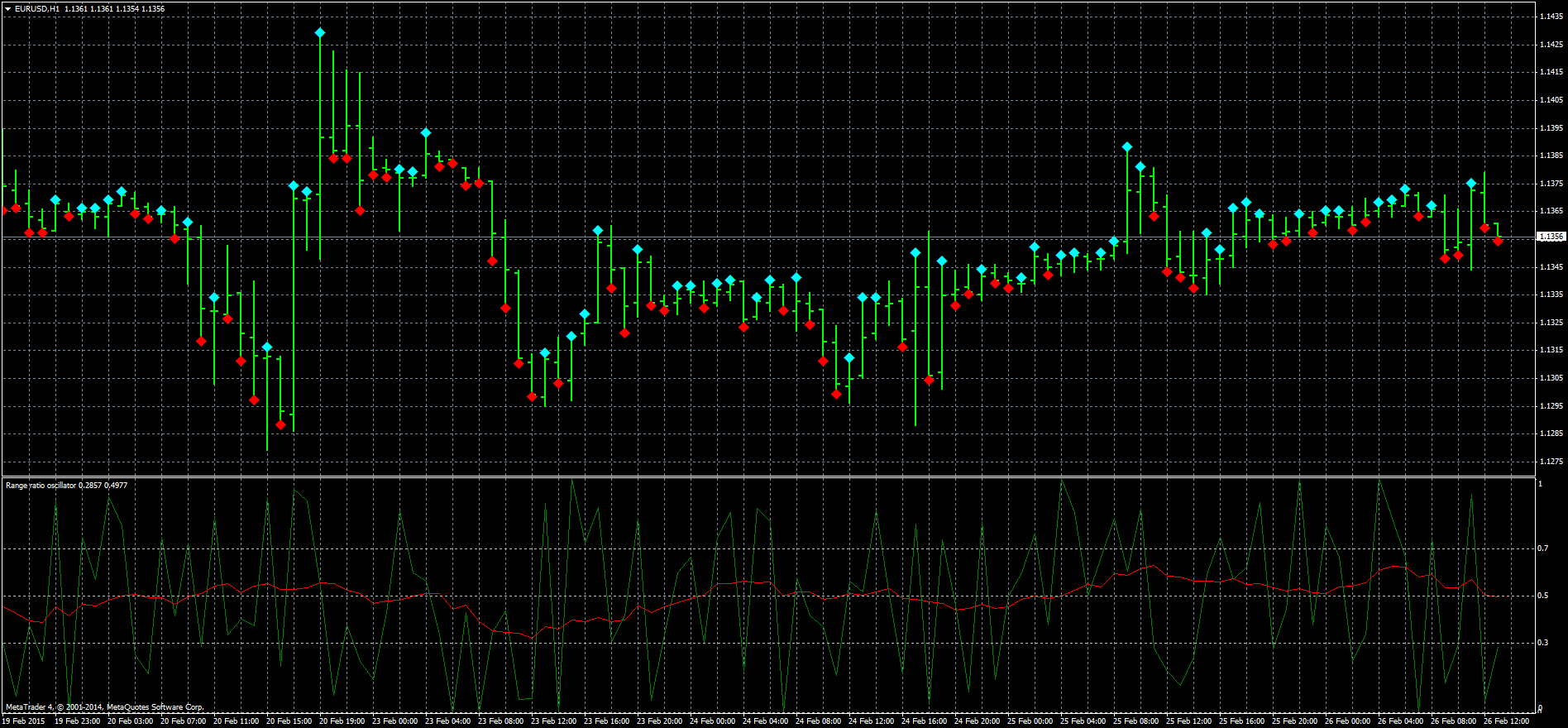This screenshot has width=1568, height=728.
Task: Click the oscillator level label 0.3
Action: (1542, 643)
